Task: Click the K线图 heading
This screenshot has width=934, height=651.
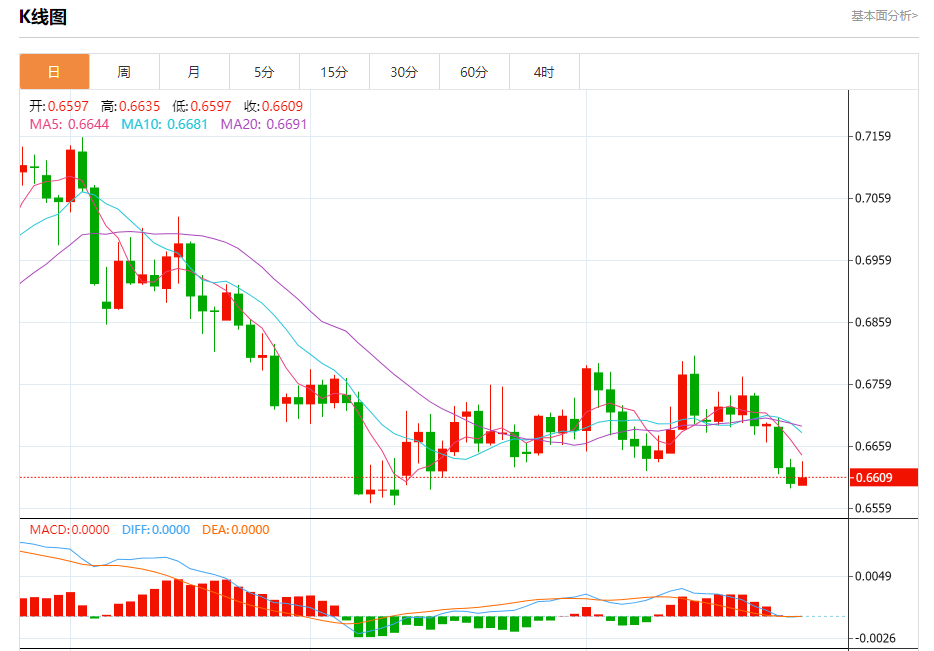Action: [x=43, y=17]
